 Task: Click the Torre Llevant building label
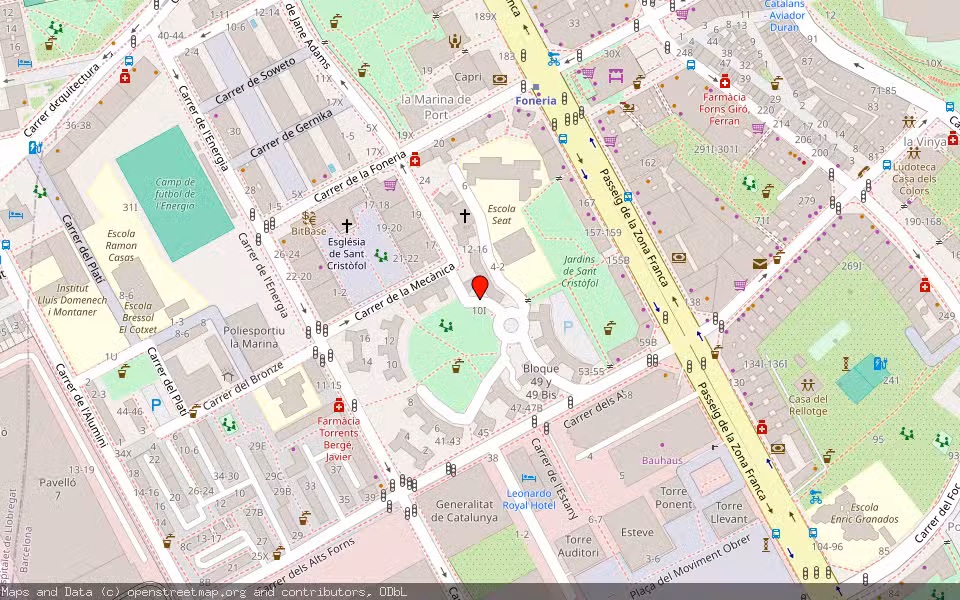pos(729,512)
